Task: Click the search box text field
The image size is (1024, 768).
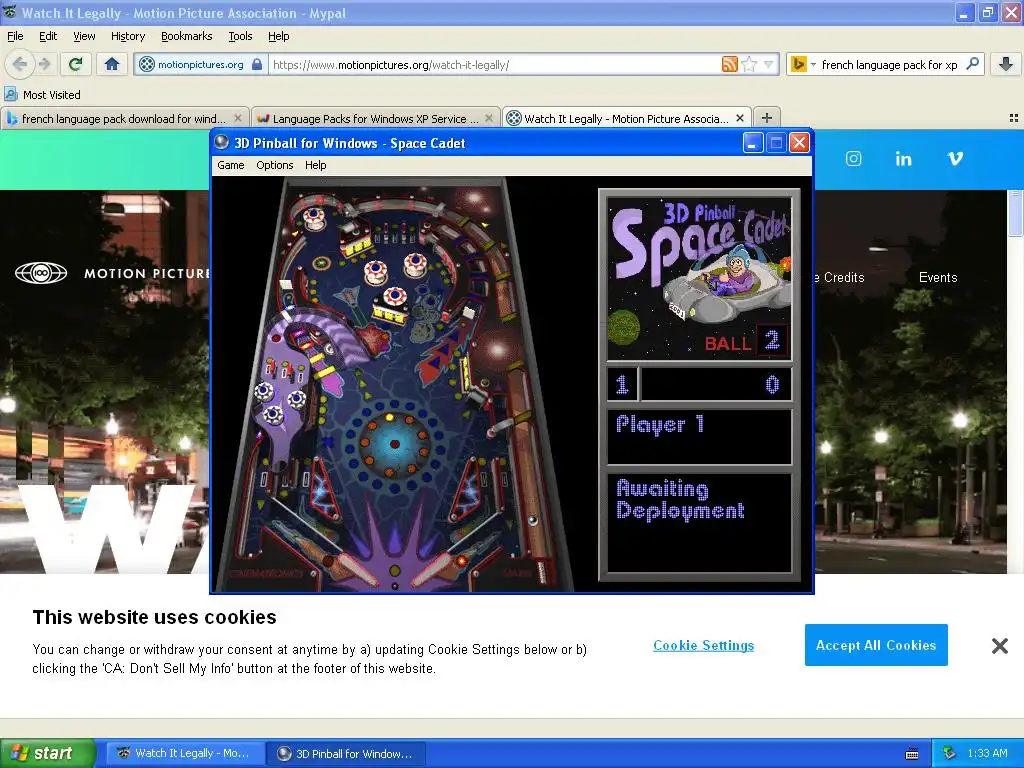Action: [x=889, y=64]
